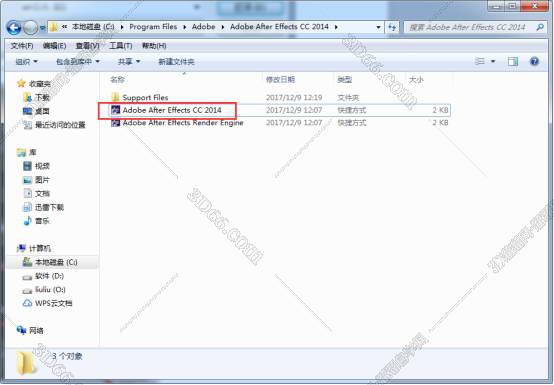This screenshot has height=385, width=554.
Task: Select 计算机 in the navigation pane
Action: coord(40,248)
